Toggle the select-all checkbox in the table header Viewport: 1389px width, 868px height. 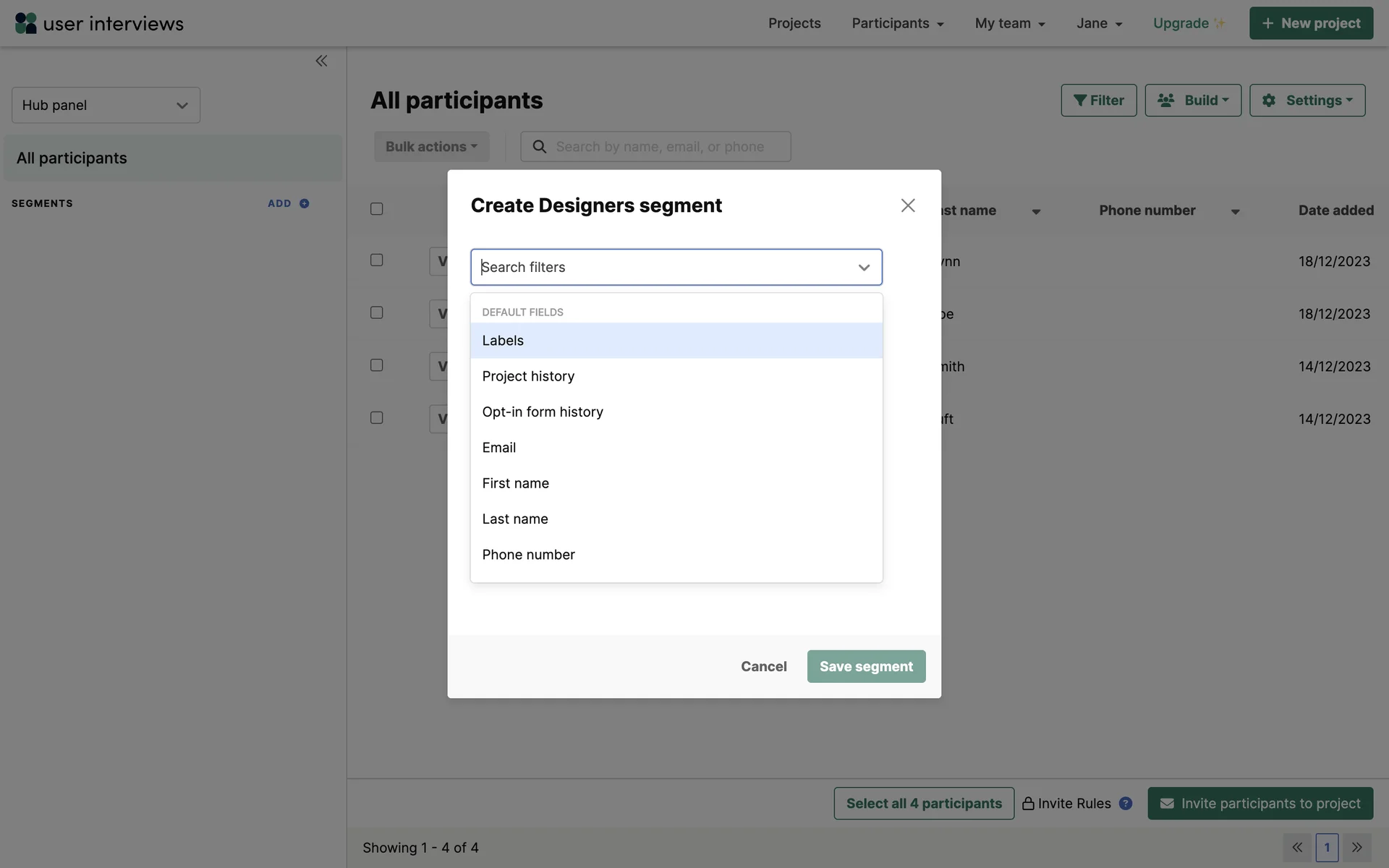click(377, 209)
